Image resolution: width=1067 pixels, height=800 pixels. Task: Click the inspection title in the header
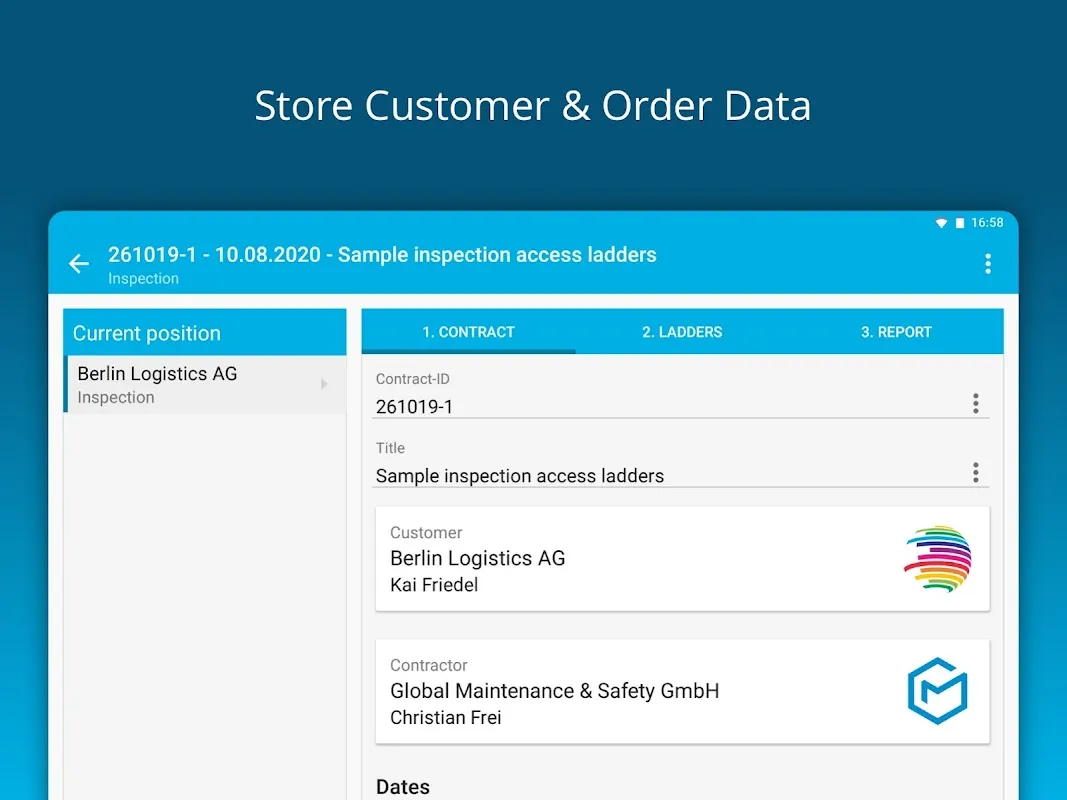(x=382, y=254)
